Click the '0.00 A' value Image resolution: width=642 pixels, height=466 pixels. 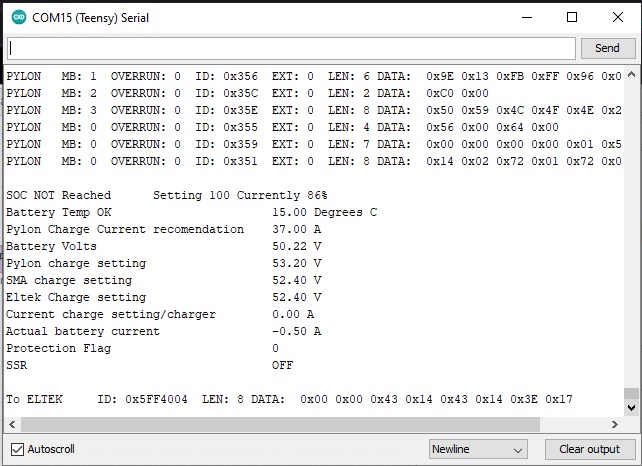click(293, 314)
